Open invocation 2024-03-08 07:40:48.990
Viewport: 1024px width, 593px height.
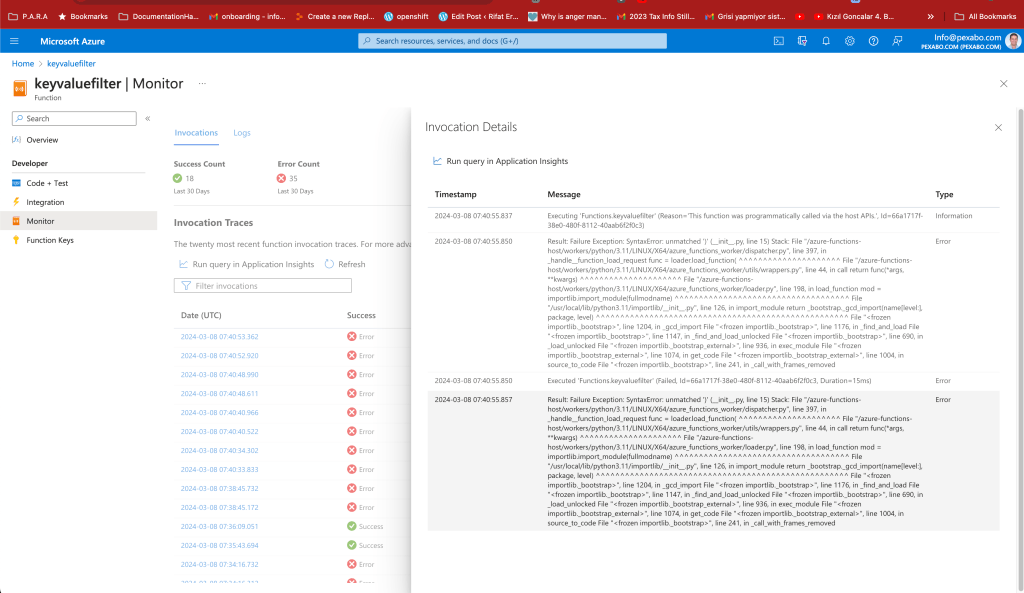point(219,375)
